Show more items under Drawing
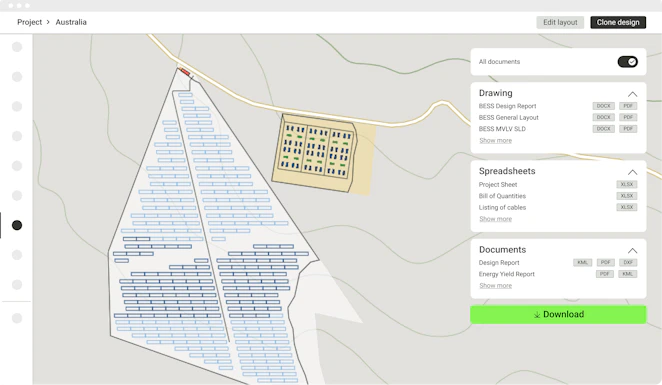The image size is (662, 385). pyautogui.click(x=495, y=140)
